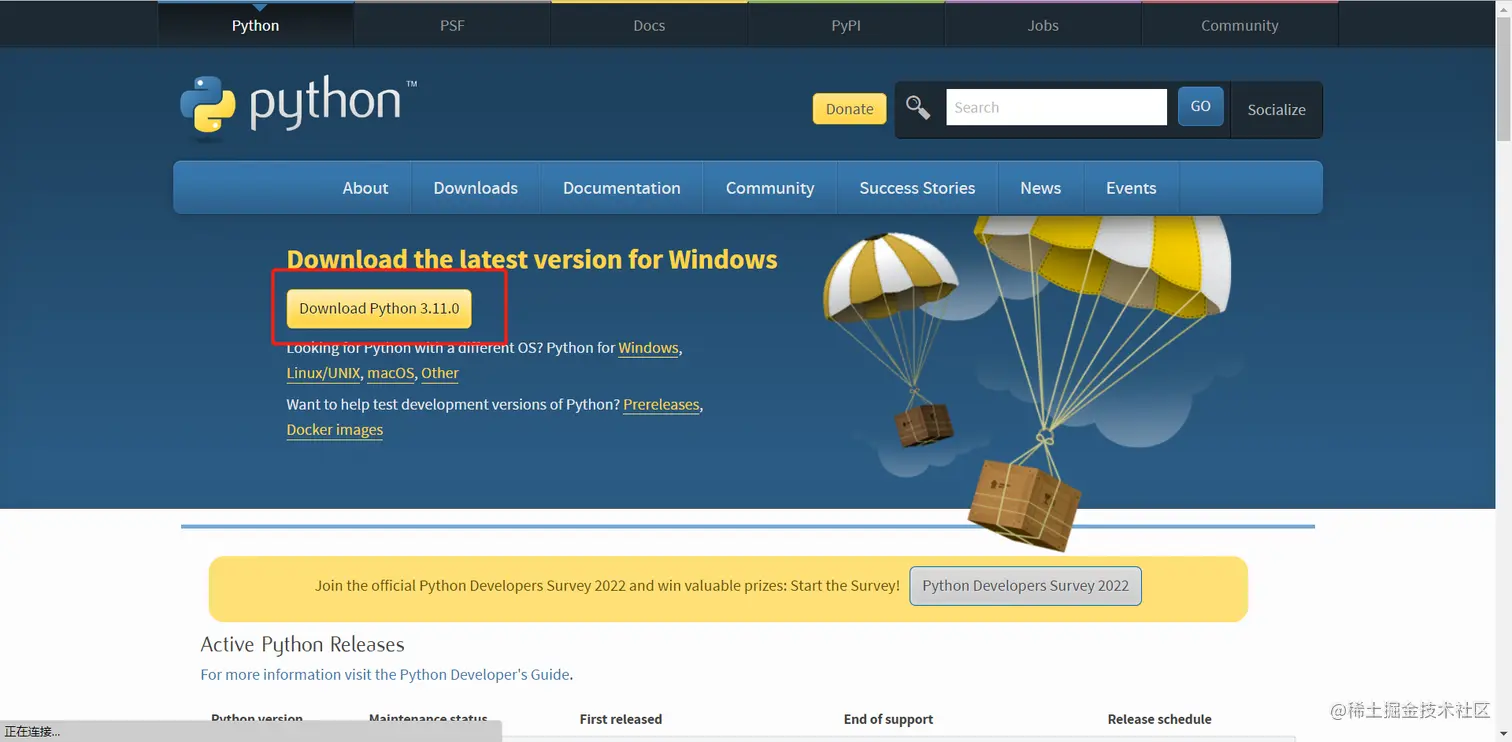The image size is (1512, 742).
Task: Follow the macOS link
Action: (390, 373)
